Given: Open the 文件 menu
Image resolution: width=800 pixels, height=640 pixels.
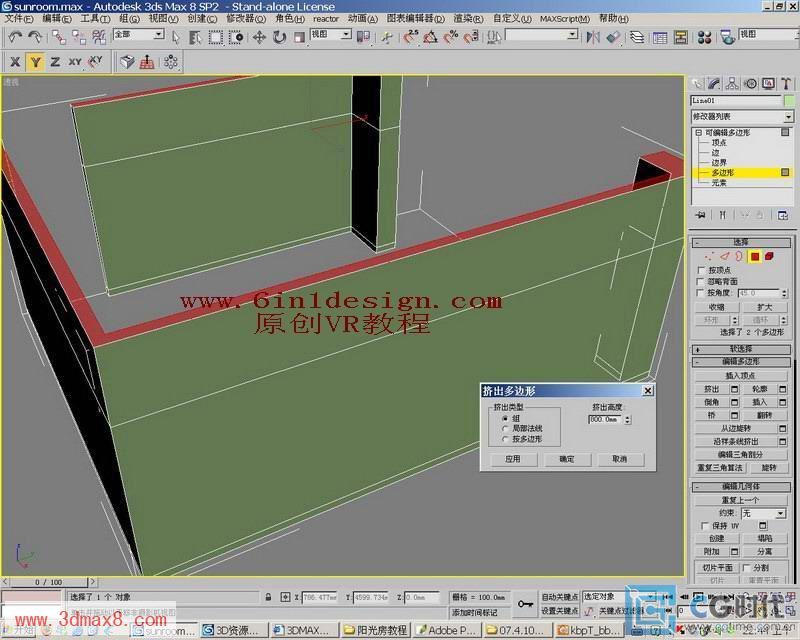Looking at the screenshot, I should tap(19, 19).
